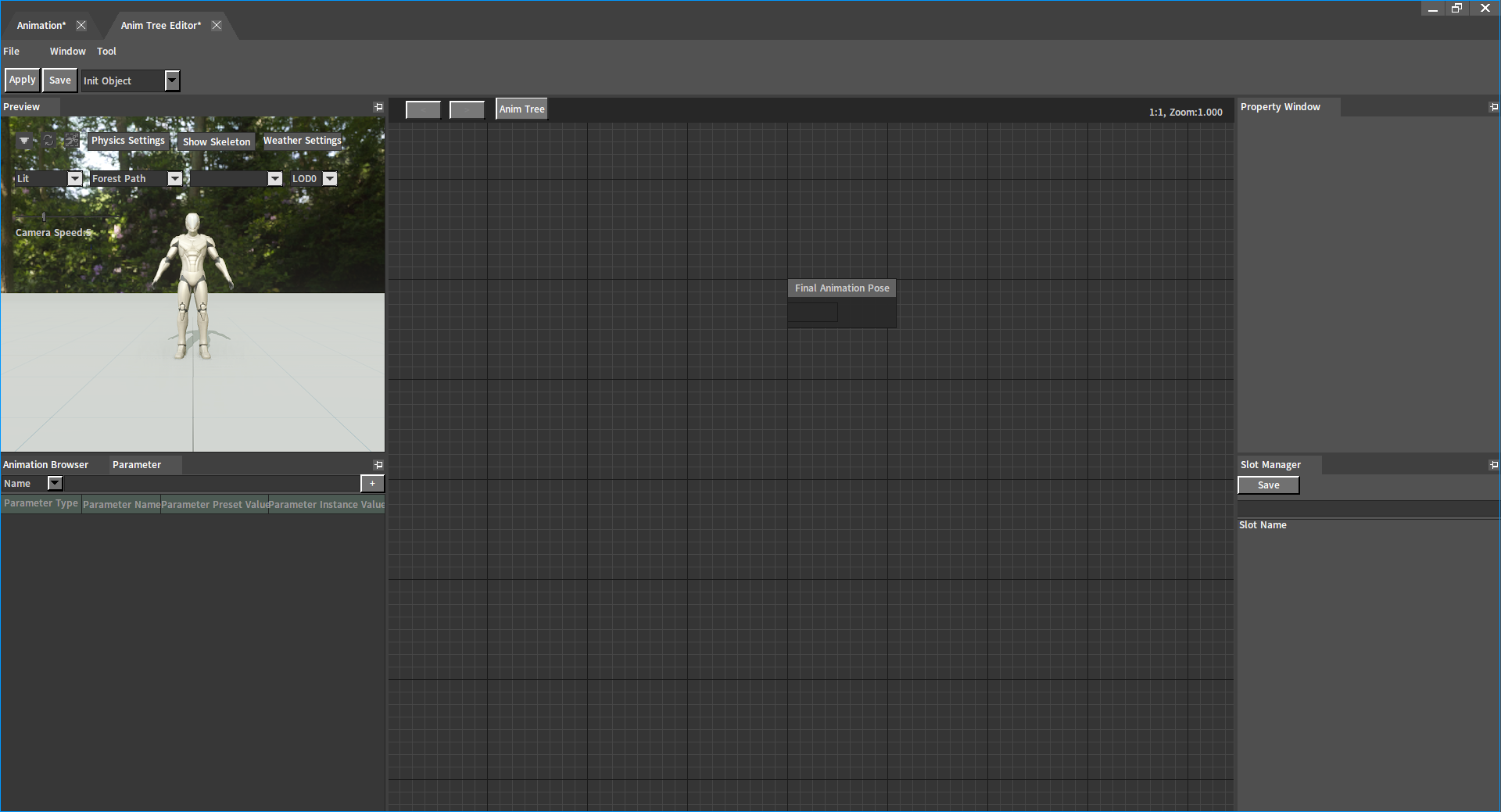Navigate forward in the graph history
Viewport: 1501px width, 812px height.
coord(467,109)
